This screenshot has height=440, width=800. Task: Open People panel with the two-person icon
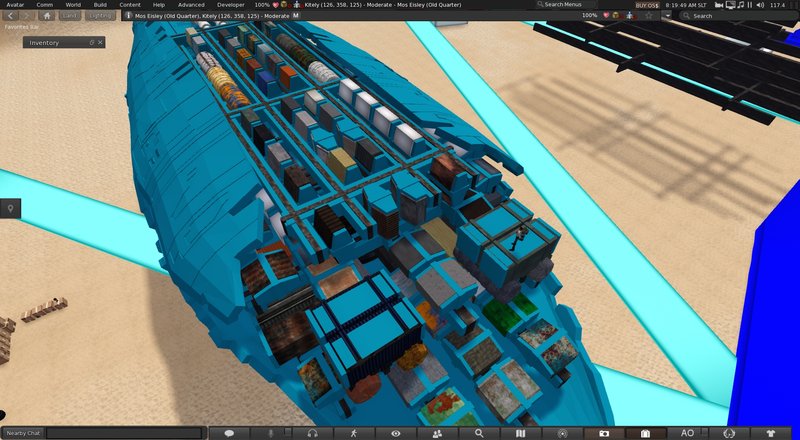click(437, 433)
